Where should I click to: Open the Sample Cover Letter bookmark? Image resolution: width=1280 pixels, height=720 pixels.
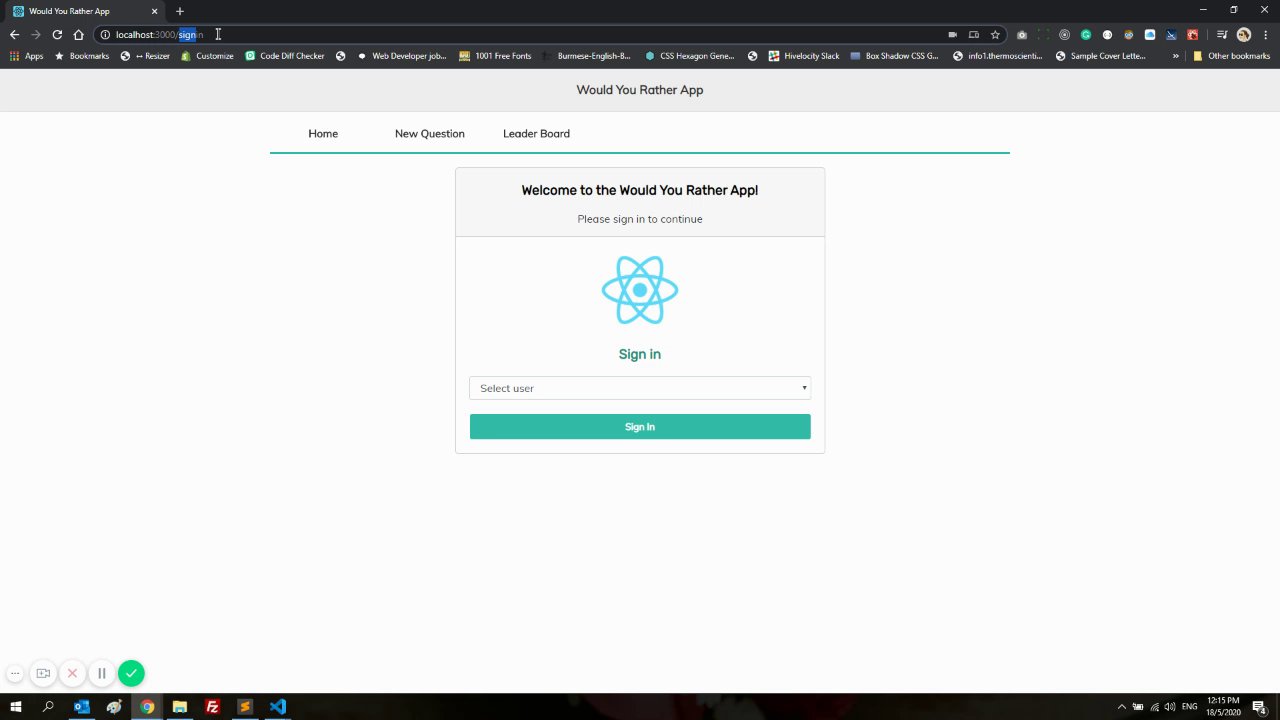1101,56
